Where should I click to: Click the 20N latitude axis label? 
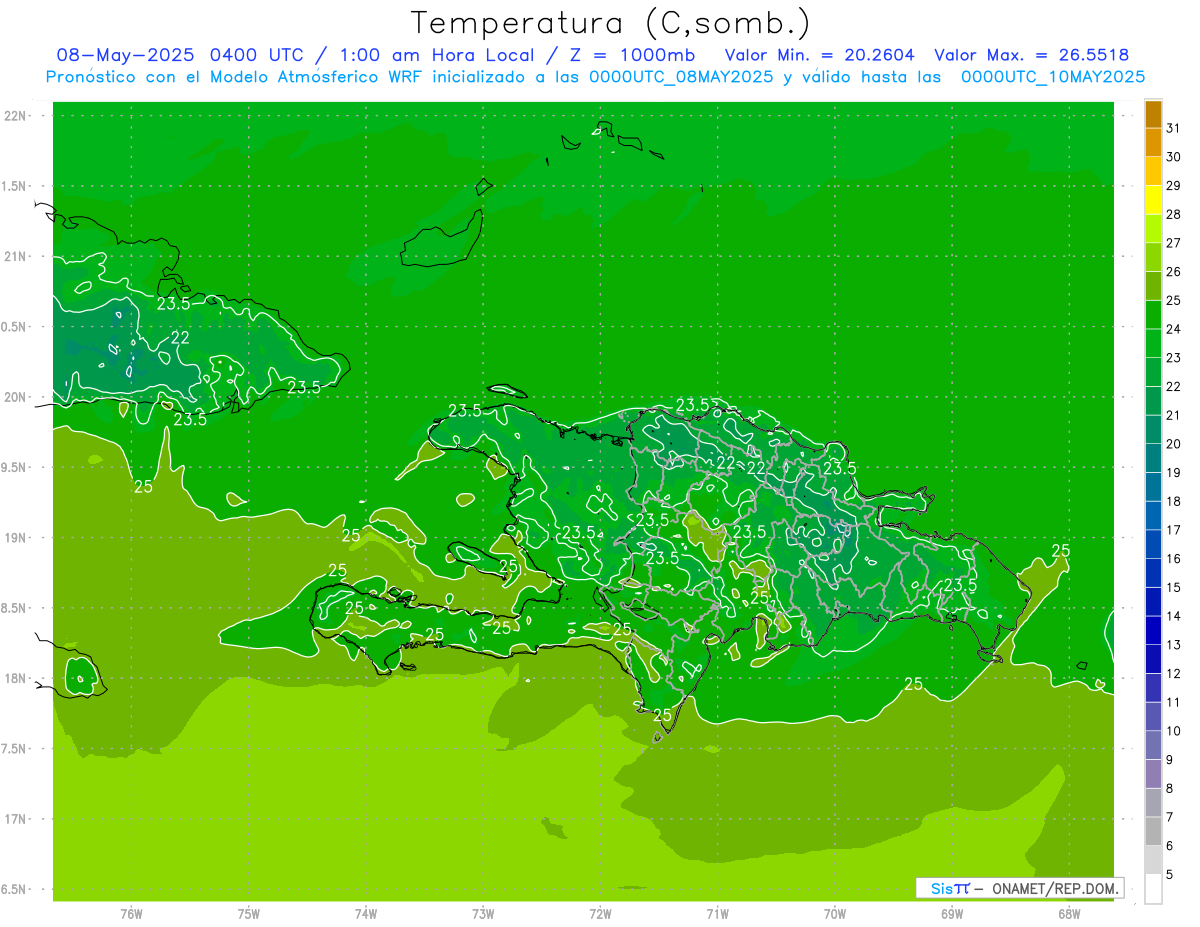(x=16, y=397)
